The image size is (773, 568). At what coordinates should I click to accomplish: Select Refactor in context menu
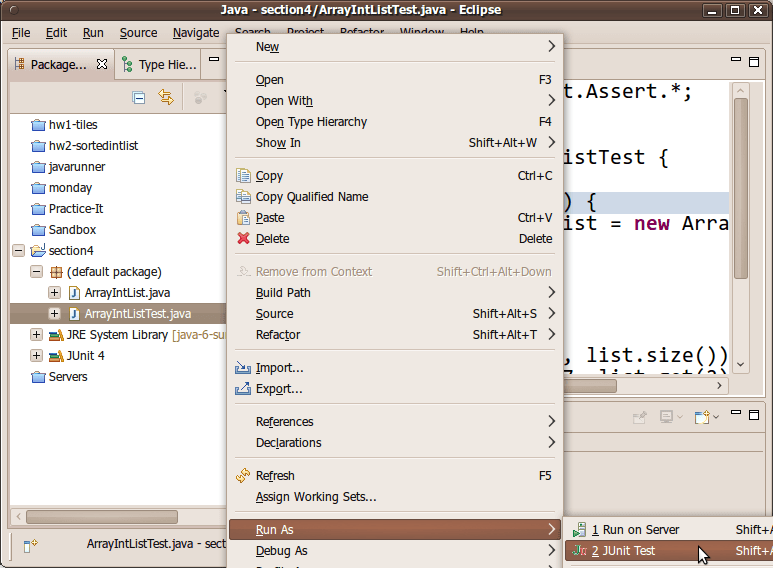(395, 334)
